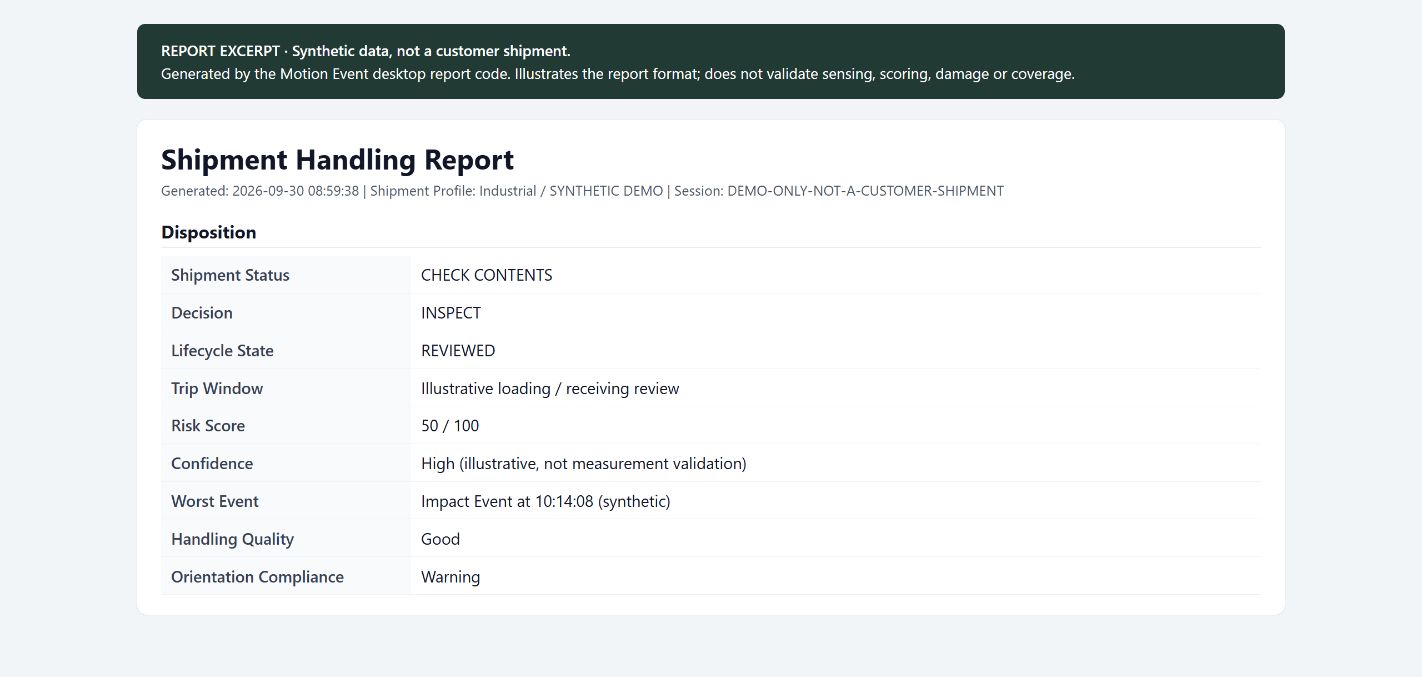Select the '50 / 100' risk score value
The image size is (1422, 677).
(450, 426)
